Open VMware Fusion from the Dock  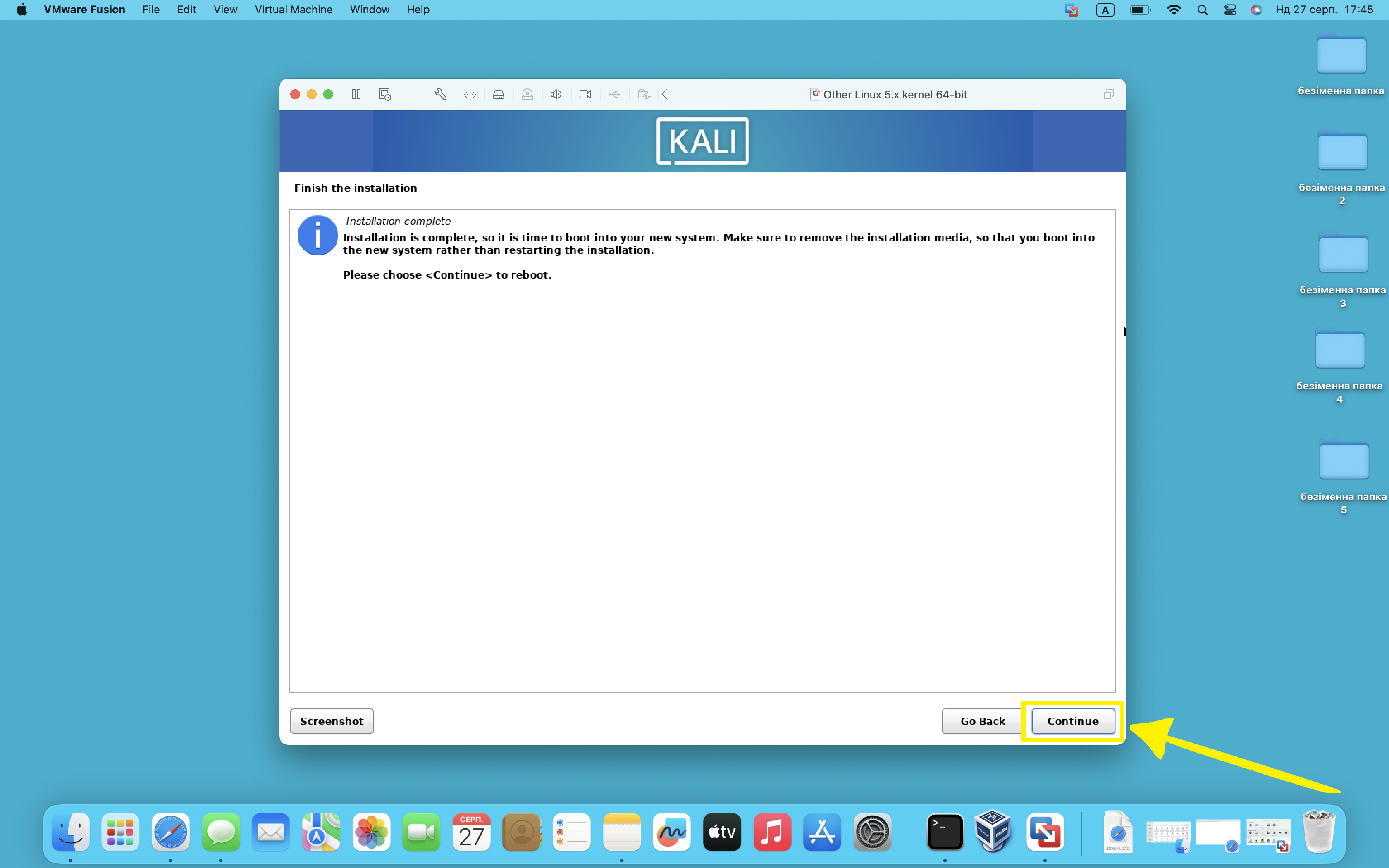1045,832
